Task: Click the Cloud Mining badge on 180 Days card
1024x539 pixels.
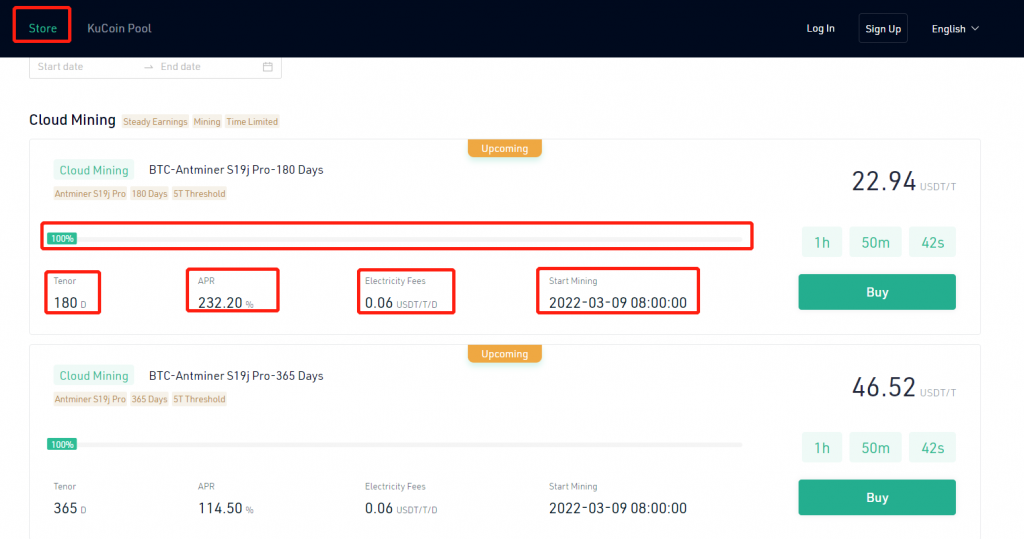Action: point(94,170)
